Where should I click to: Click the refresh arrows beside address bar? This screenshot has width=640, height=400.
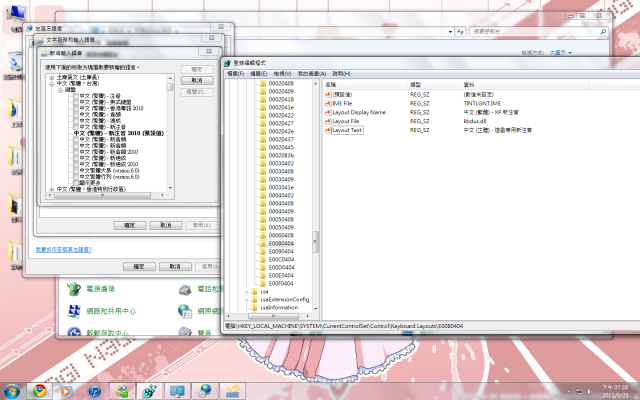coord(460,31)
